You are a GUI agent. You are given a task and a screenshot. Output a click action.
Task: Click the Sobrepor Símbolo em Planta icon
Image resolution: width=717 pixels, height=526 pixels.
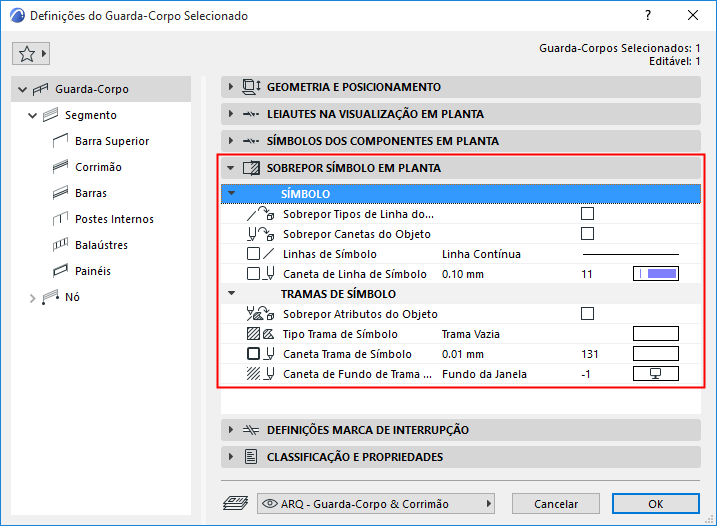coord(251,168)
